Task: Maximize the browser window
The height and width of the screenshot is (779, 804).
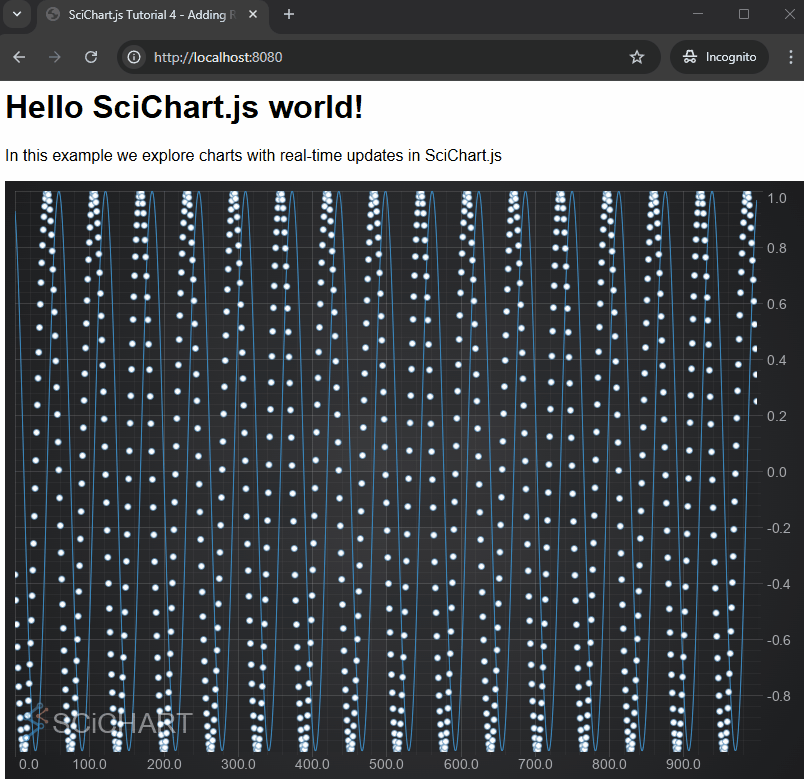Action: point(744,14)
